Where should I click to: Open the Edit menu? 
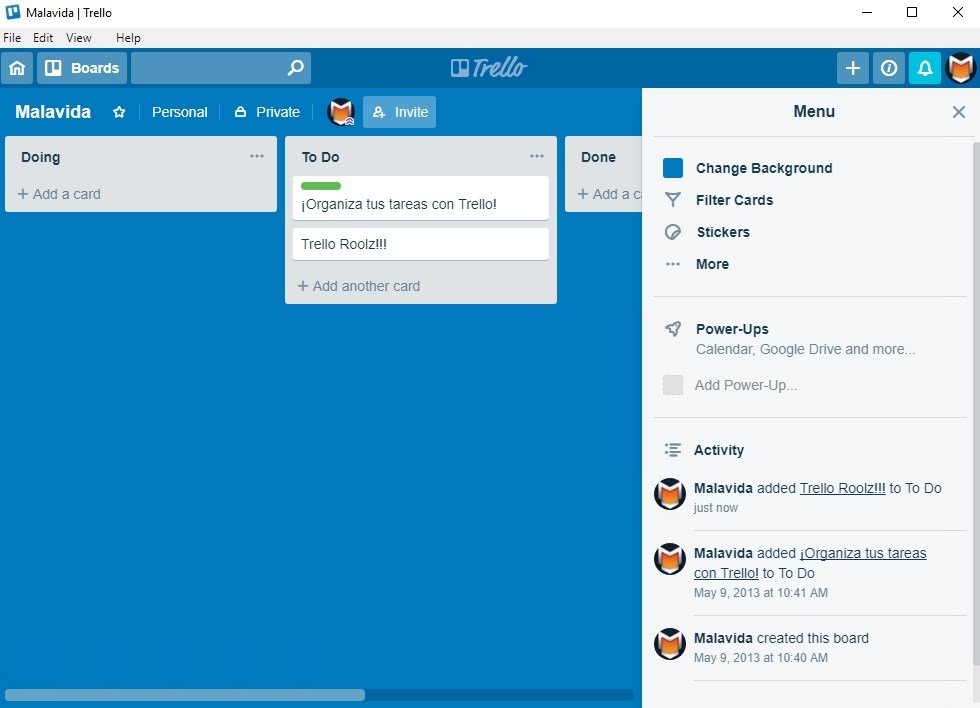tap(43, 37)
